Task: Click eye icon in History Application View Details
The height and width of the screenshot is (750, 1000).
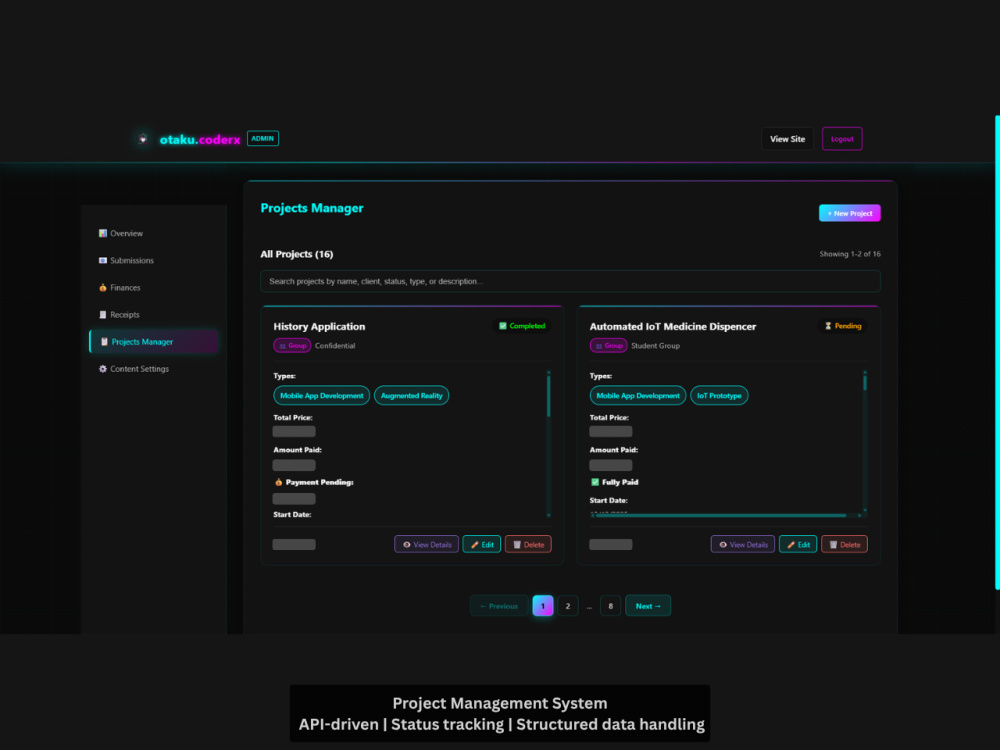Action: [x=406, y=545]
